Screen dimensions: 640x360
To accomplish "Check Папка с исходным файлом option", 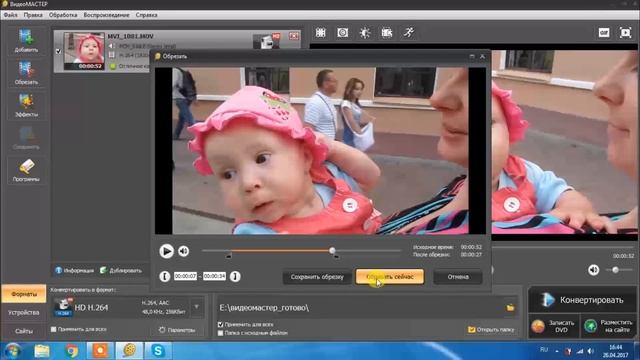I will [x=220, y=333].
